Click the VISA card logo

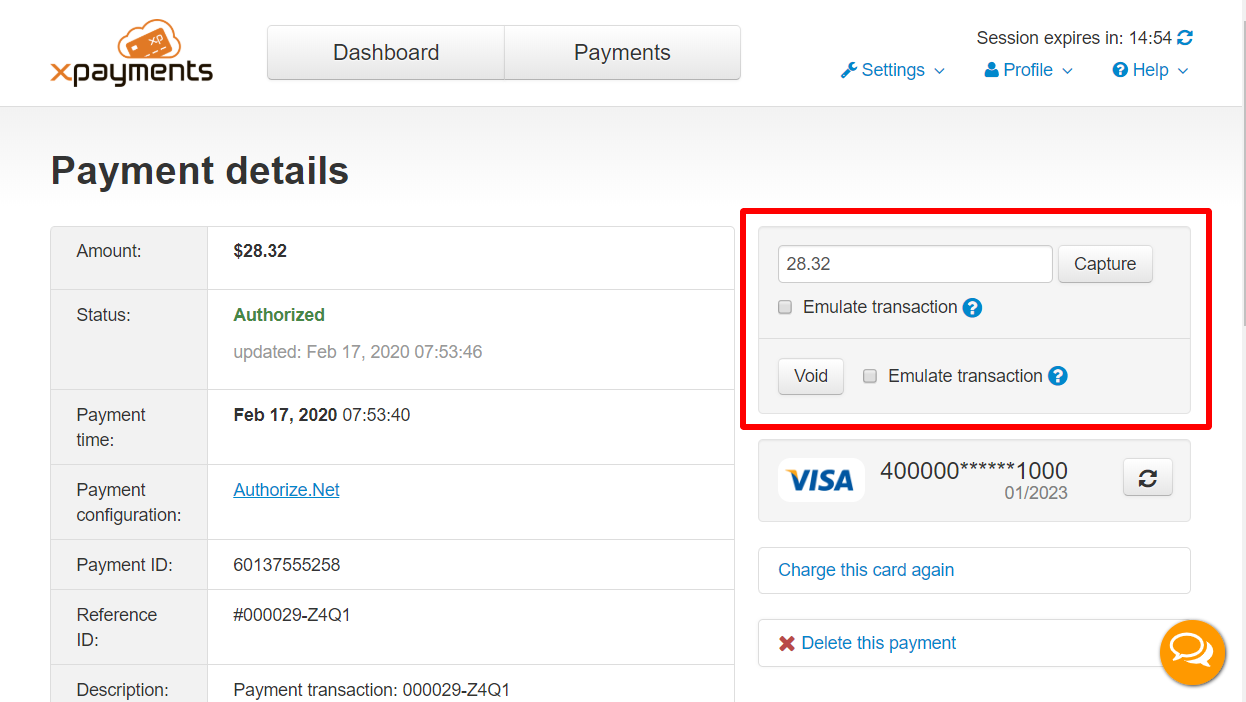click(821, 481)
